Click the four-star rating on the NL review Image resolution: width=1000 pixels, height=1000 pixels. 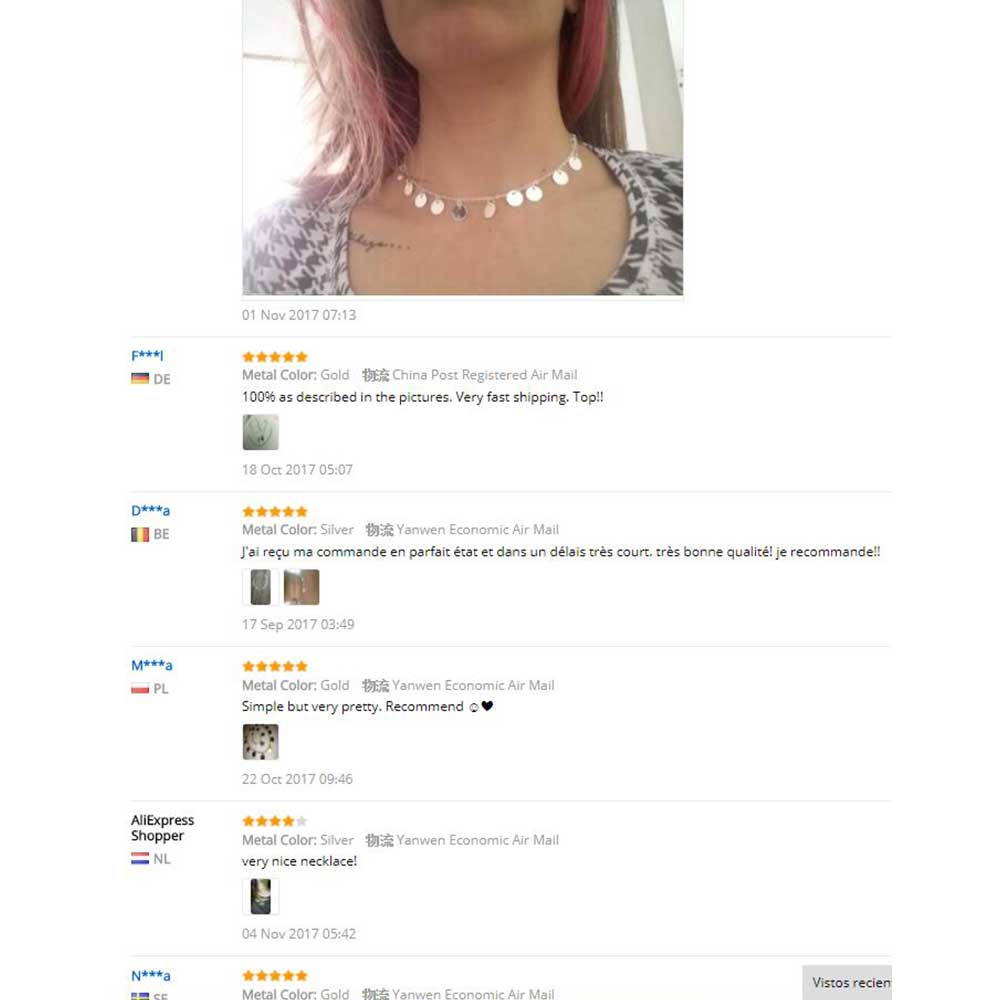click(275, 821)
